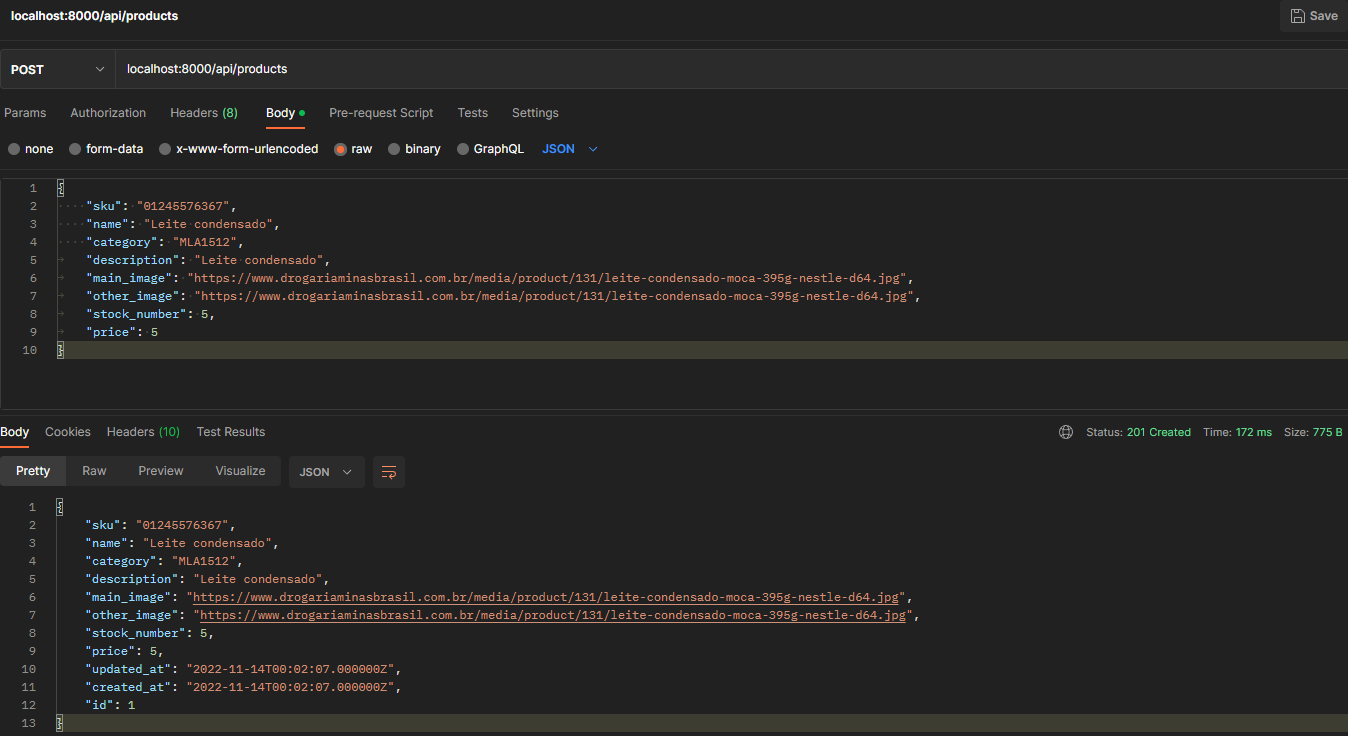
Task: Select the raw body type
Action: click(x=352, y=148)
